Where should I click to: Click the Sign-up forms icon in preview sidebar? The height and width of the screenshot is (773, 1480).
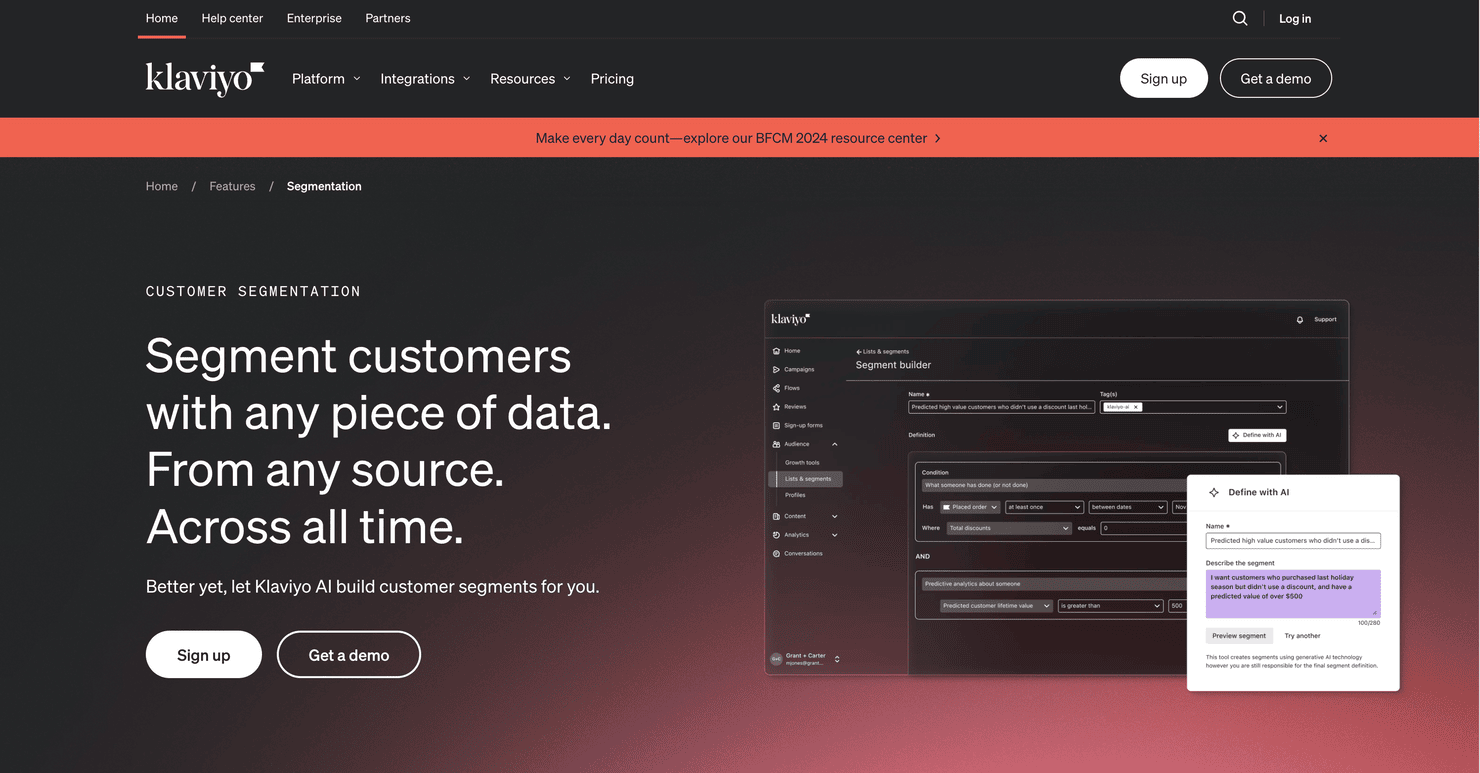776,426
